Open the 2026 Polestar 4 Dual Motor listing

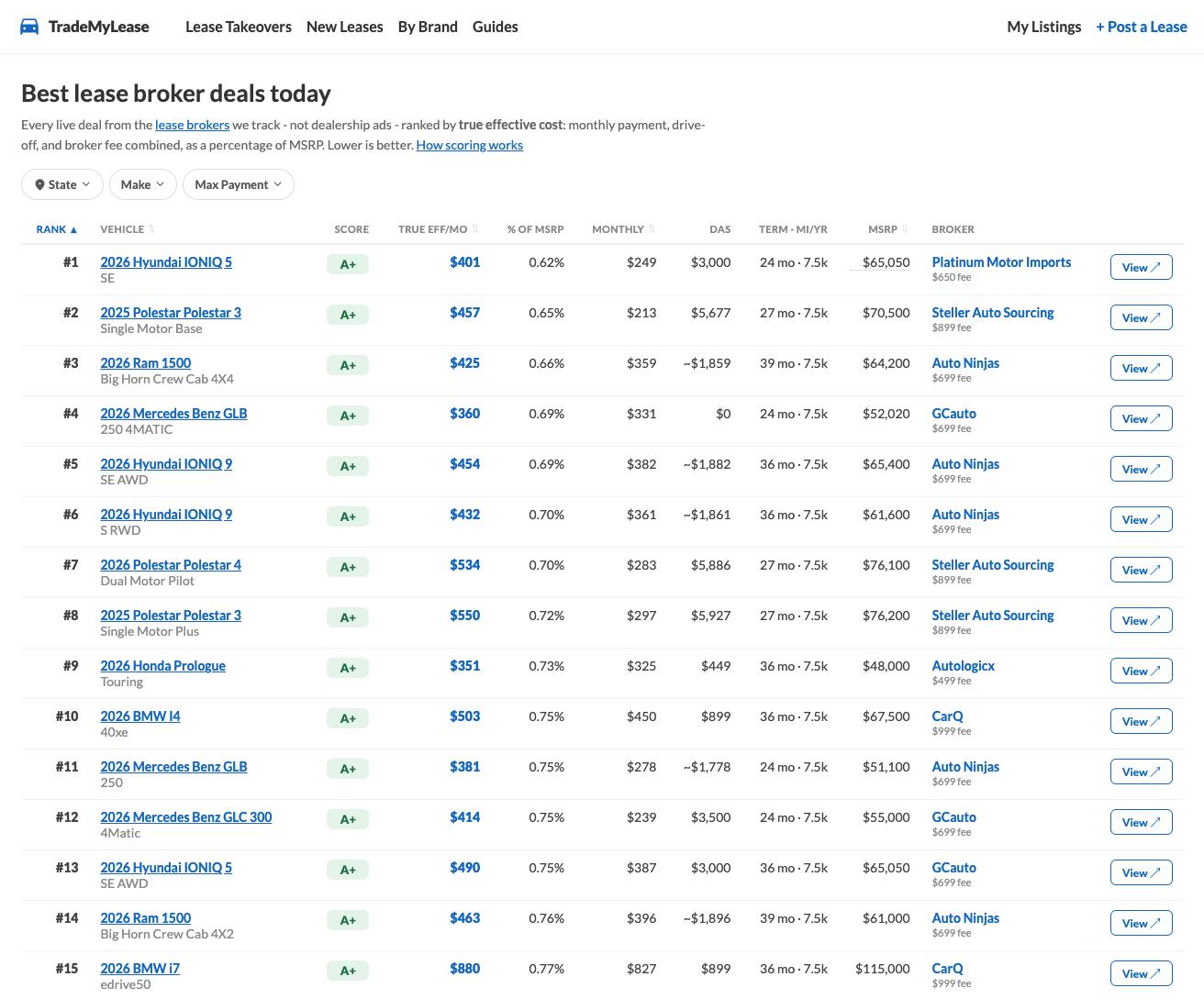171,565
